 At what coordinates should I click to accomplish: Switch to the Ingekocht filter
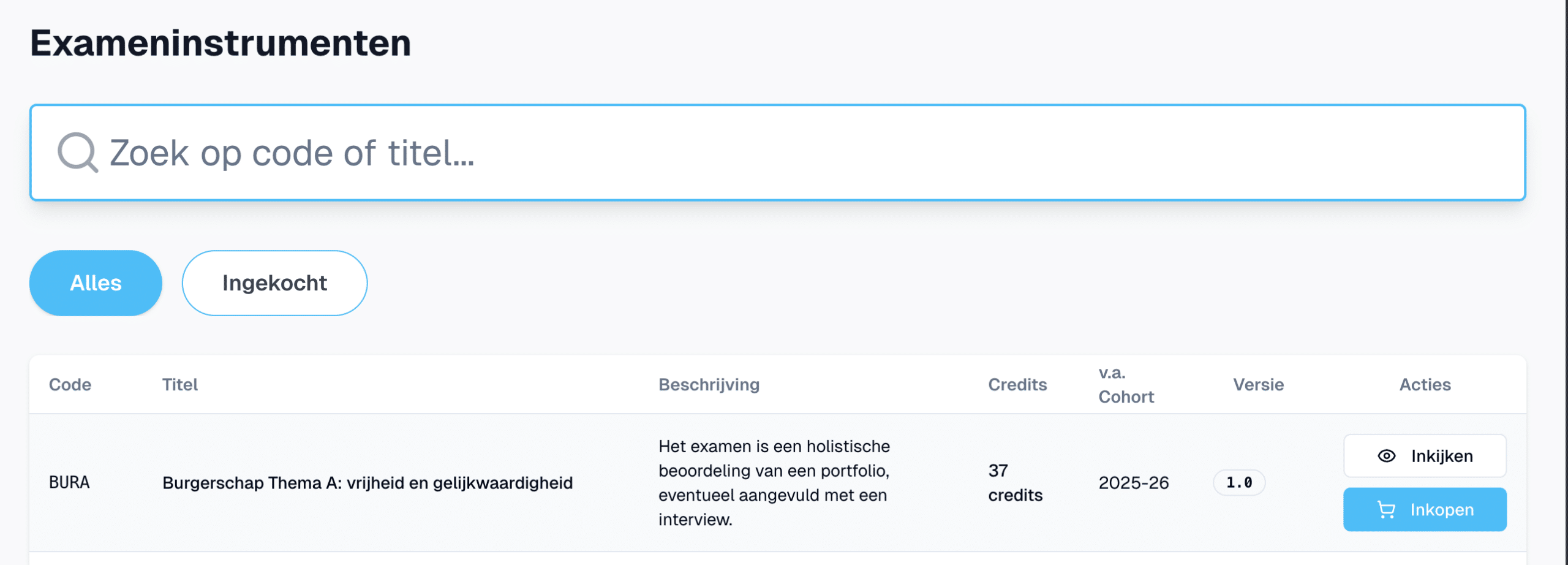274,283
